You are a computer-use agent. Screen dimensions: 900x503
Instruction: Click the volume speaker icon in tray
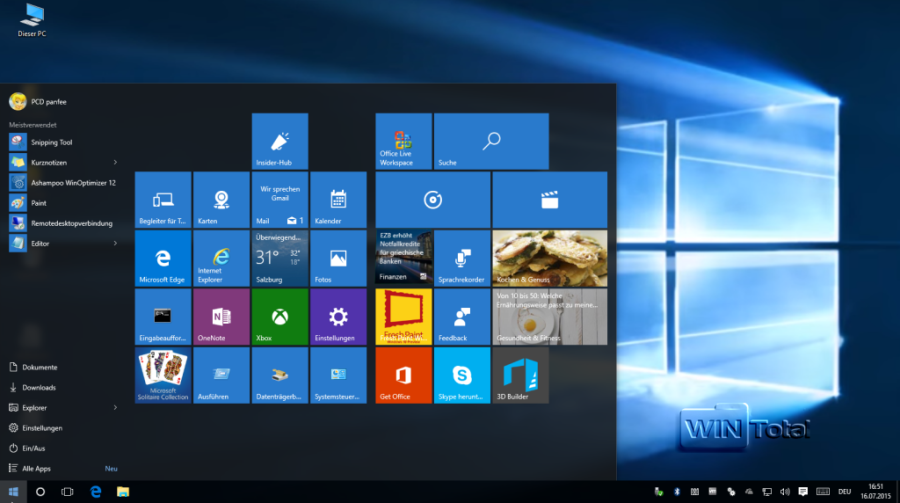pos(785,492)
